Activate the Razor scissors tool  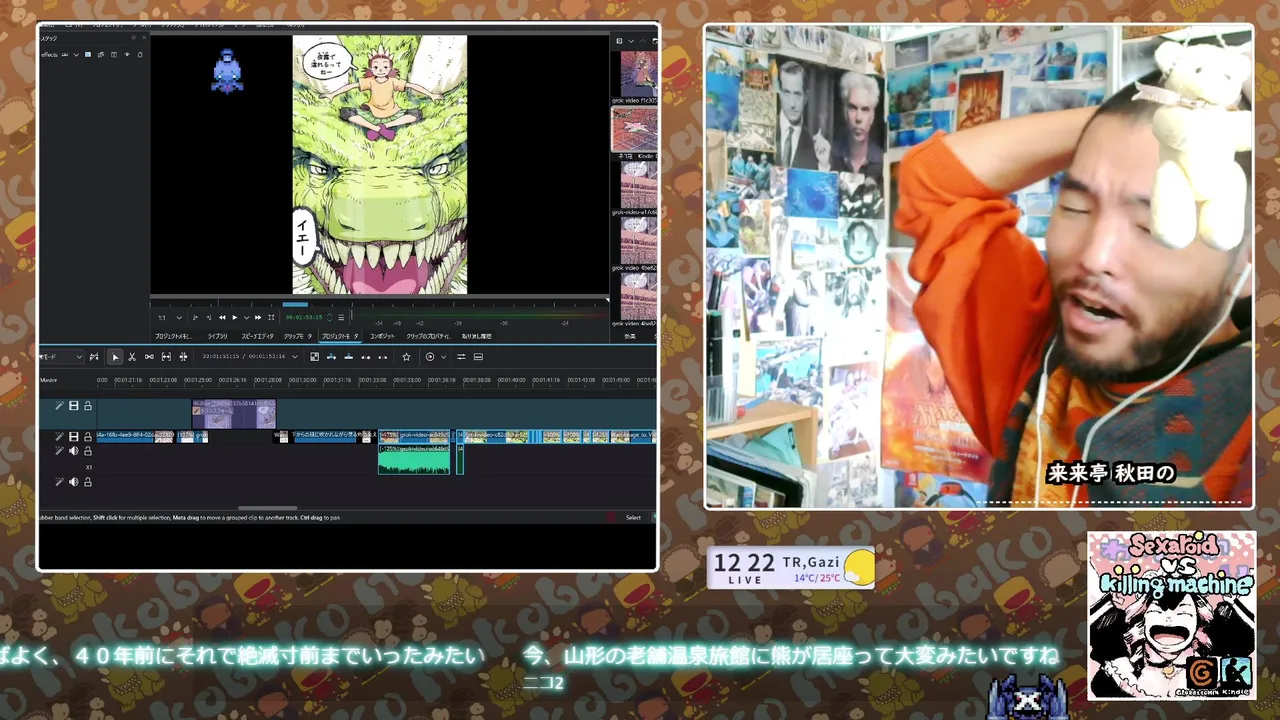click(x=132, y=357)
